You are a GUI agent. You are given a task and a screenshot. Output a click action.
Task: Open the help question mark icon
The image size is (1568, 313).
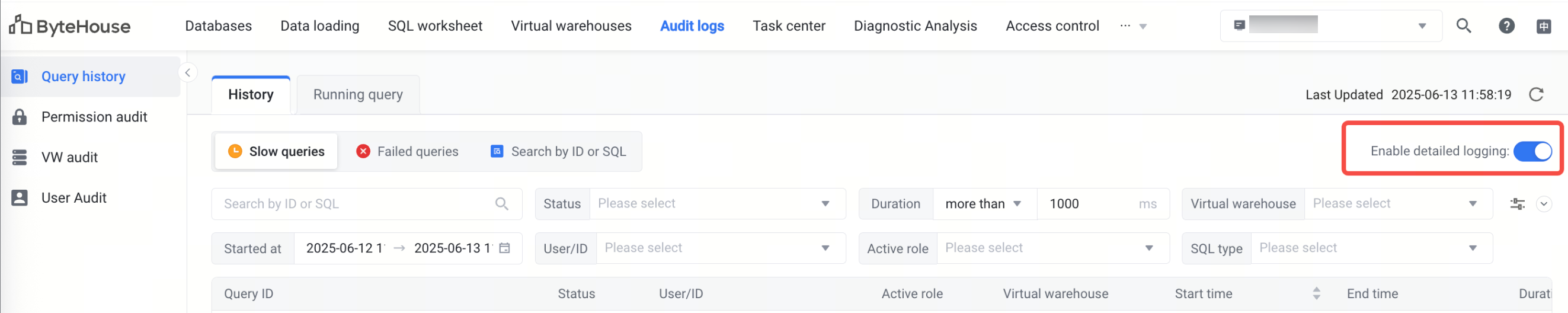click(1506, 25)
